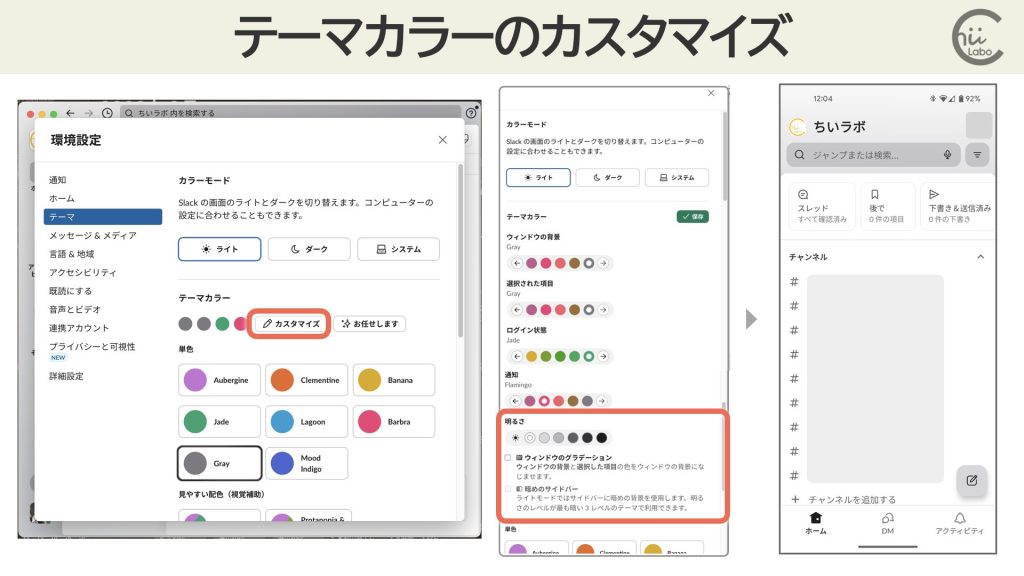Click right arrow in 選択された項目 color row
The width and height of the screenshot is (1024, 576).
pos(603,310)
